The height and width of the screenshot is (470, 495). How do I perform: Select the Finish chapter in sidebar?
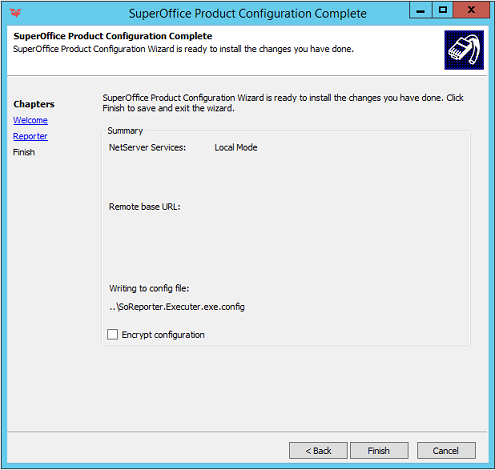(x=24, y=152)
